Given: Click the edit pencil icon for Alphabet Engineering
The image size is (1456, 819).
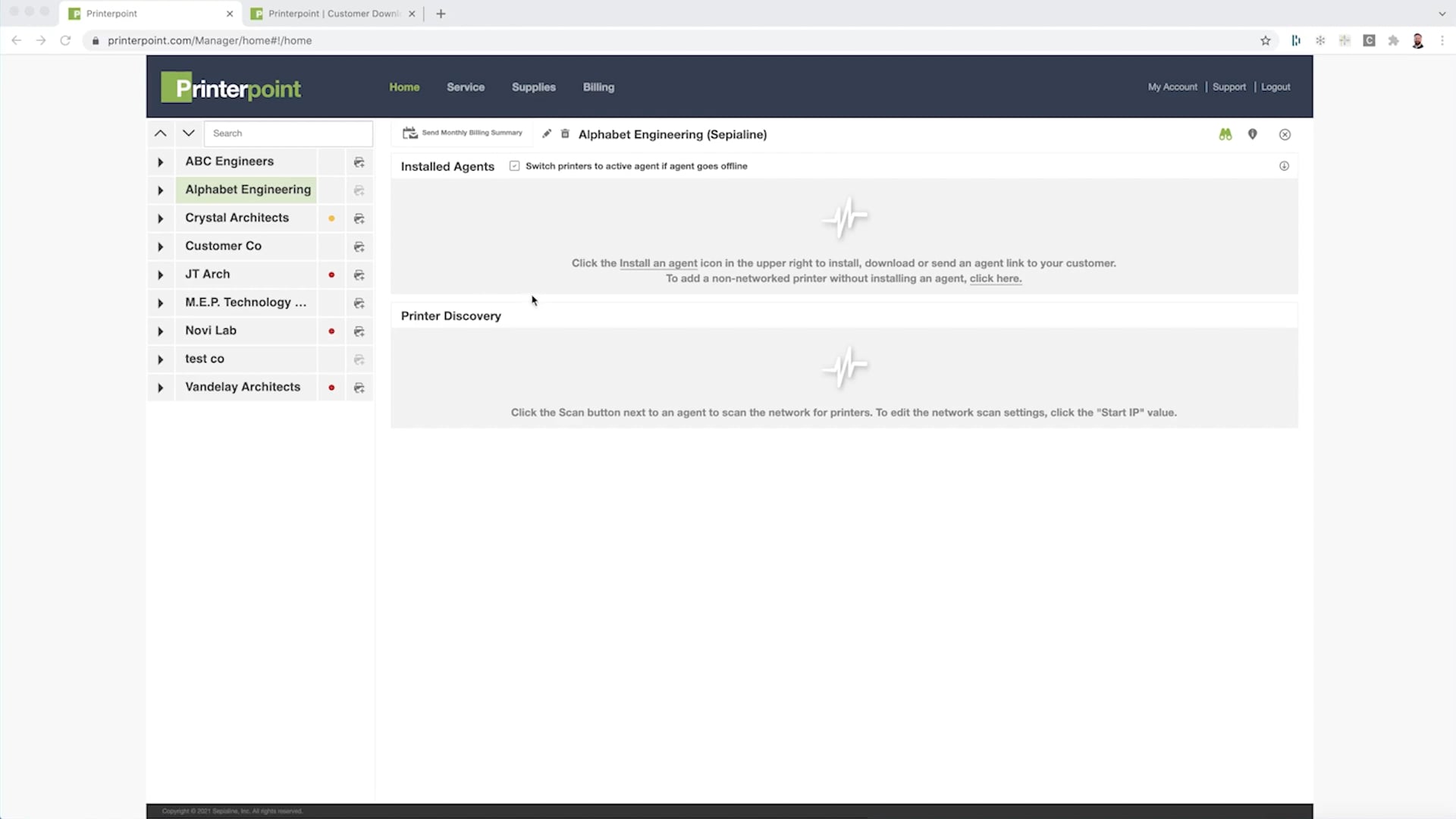Looking at the screenshot, I should (546, 134).
